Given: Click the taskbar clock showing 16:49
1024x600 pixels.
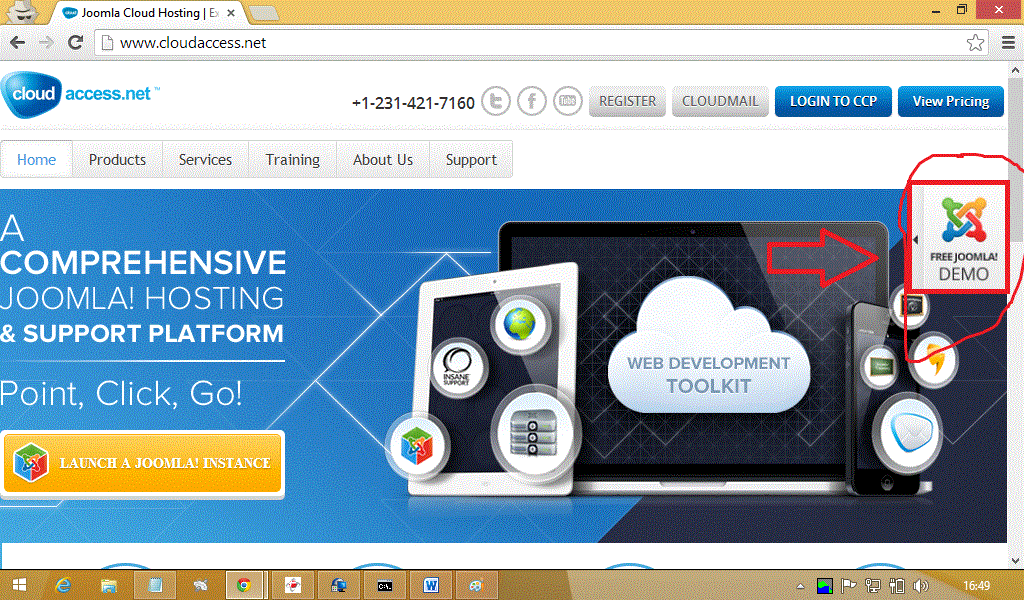Looking at the screenshot, I should click(x=976, y=586).
